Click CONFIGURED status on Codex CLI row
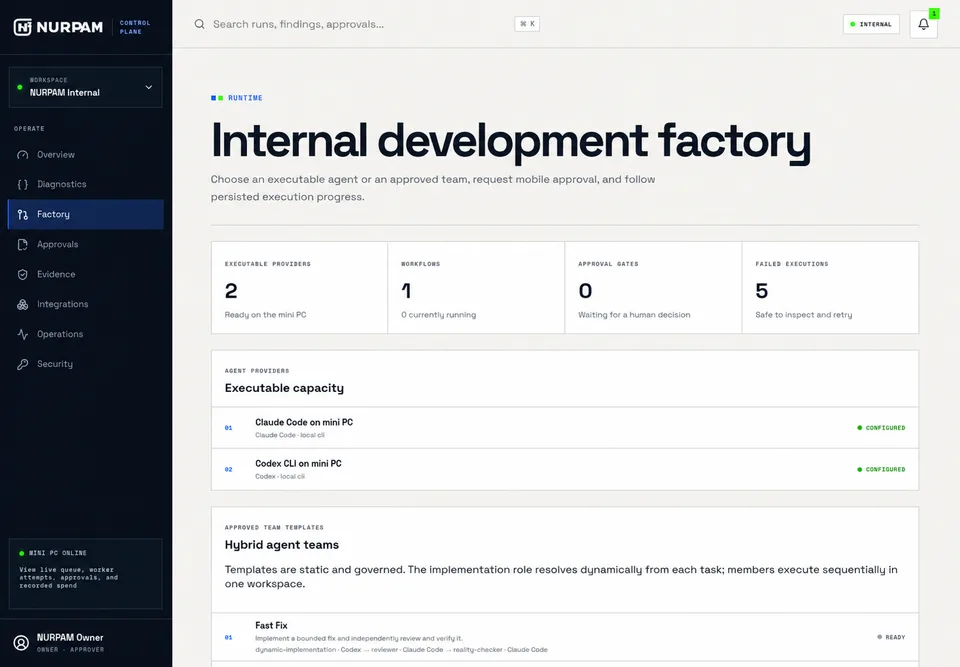Viewport: 960px width, 667px height. click(881, 470)
